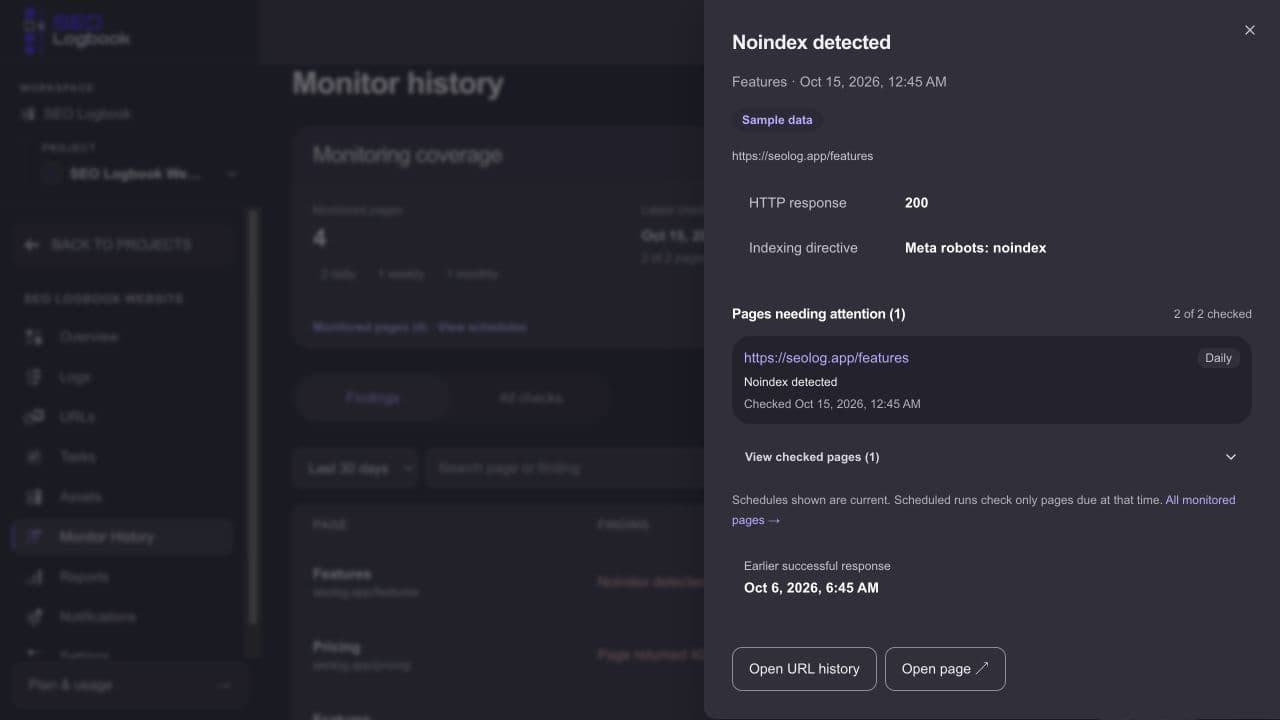
Task: Click the Sample data badge
Action: tap(777, 120)
